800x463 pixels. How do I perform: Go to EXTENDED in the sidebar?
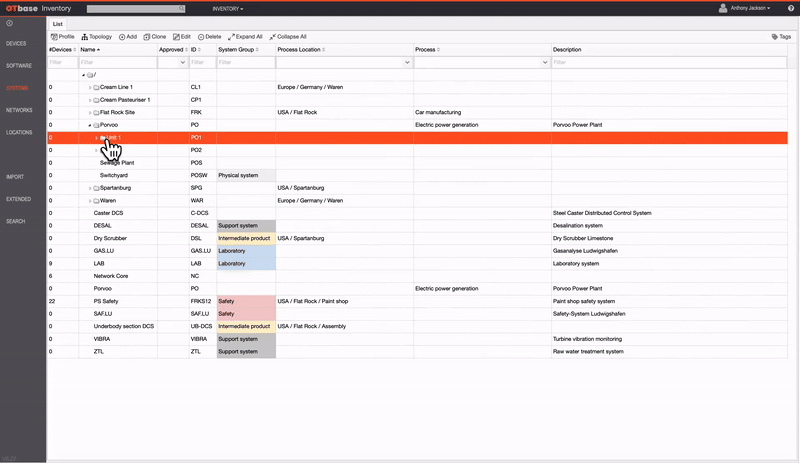click(x=18, y=199)
